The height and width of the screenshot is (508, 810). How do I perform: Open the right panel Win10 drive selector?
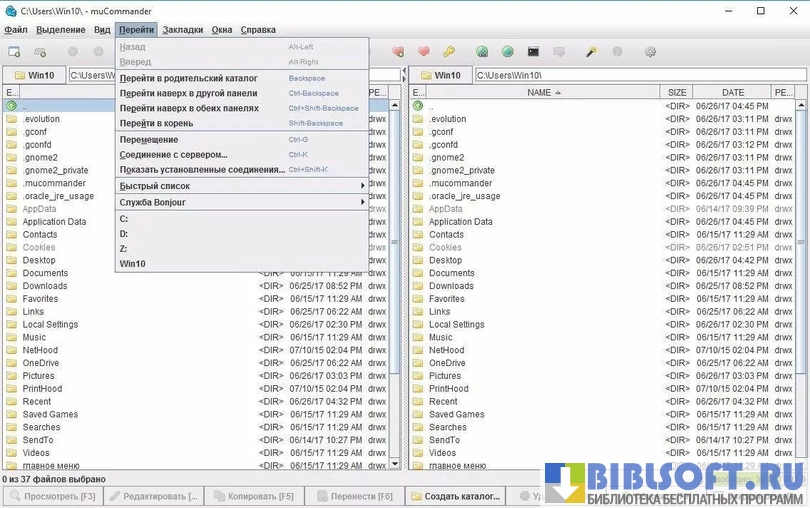click(x=440, y=75)
